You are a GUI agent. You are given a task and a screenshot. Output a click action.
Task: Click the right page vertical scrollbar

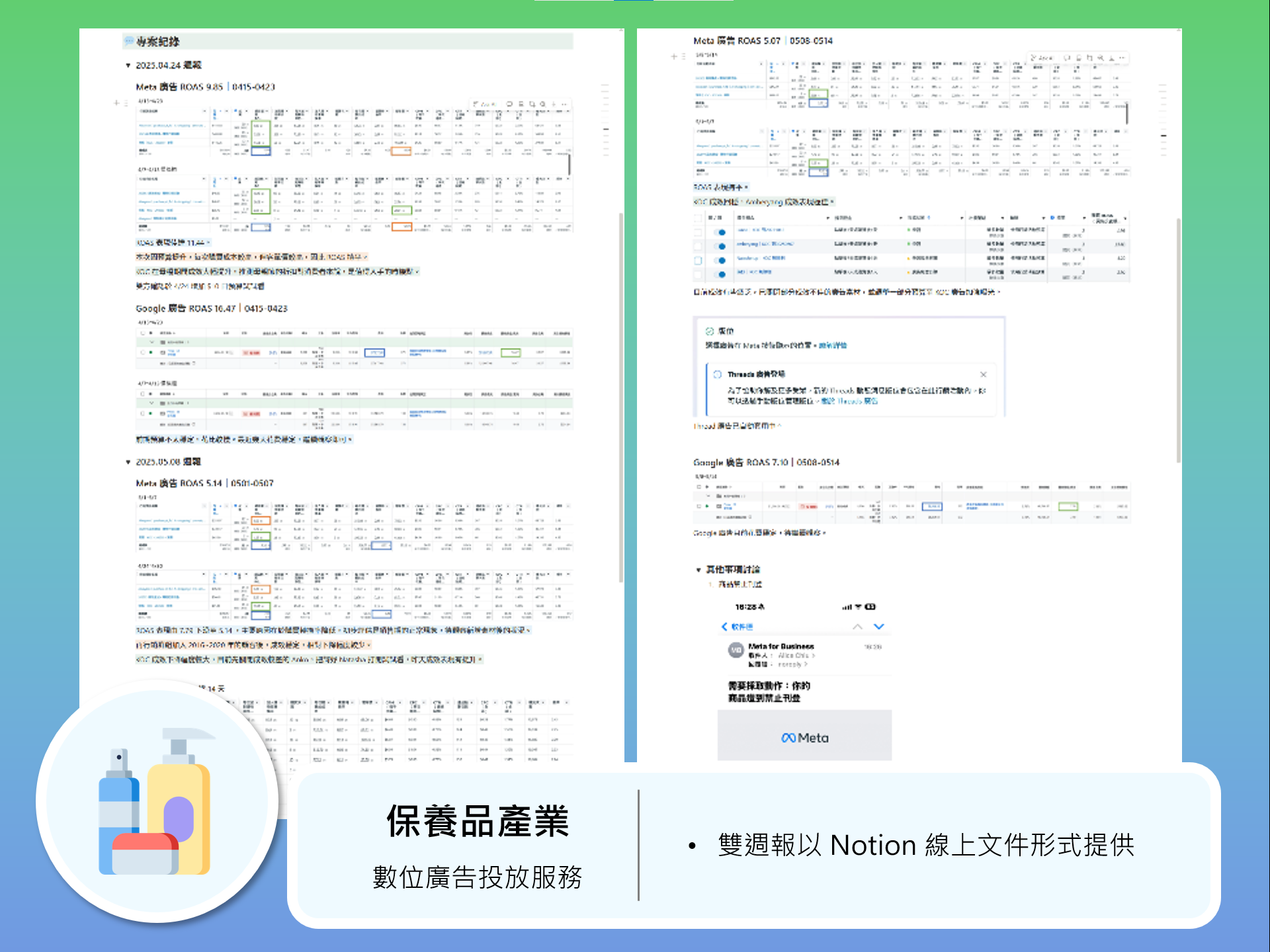click(1179, 340)
